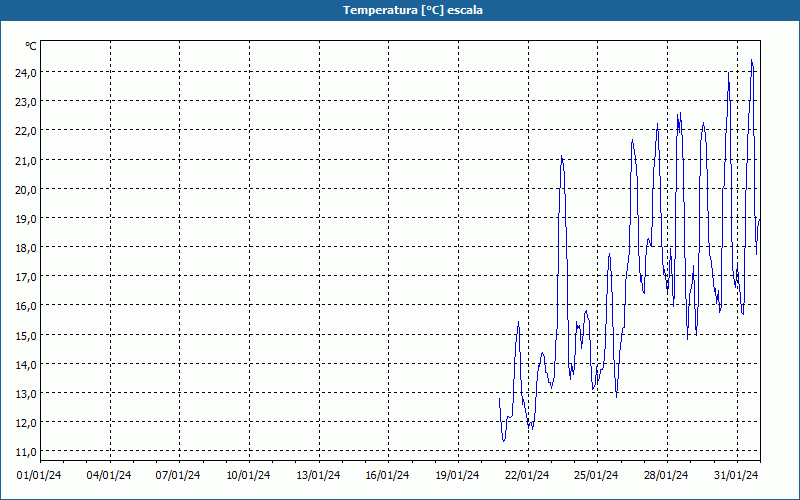Select the 13,0 y-axis value
The width and height of the screenshot is (800, 500).
click(26, 393)
